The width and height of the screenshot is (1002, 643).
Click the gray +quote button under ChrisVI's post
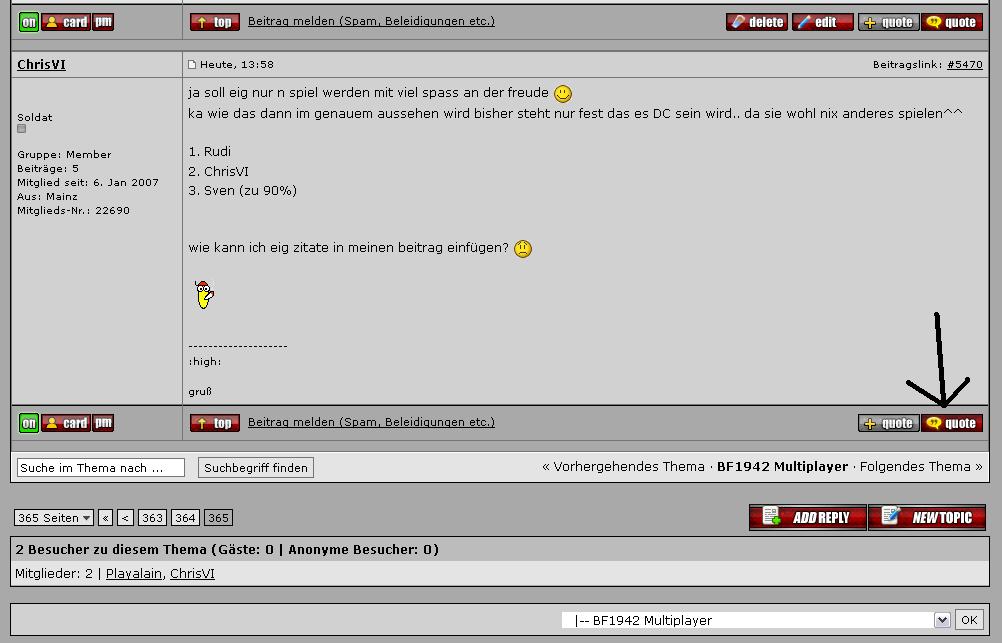[x=889, y=423]
